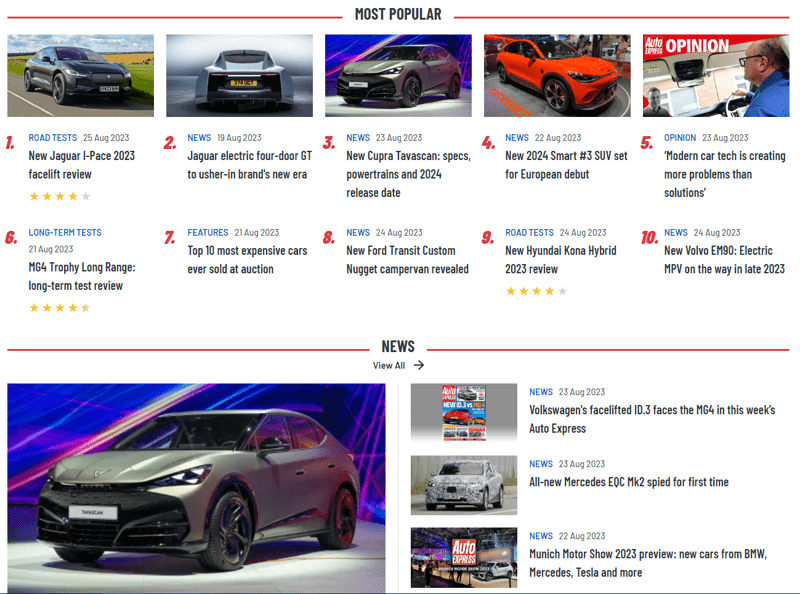Click the Most Popular section heading
The width and height of the screenshot is (800, 594).
click(x=398, y=14)
